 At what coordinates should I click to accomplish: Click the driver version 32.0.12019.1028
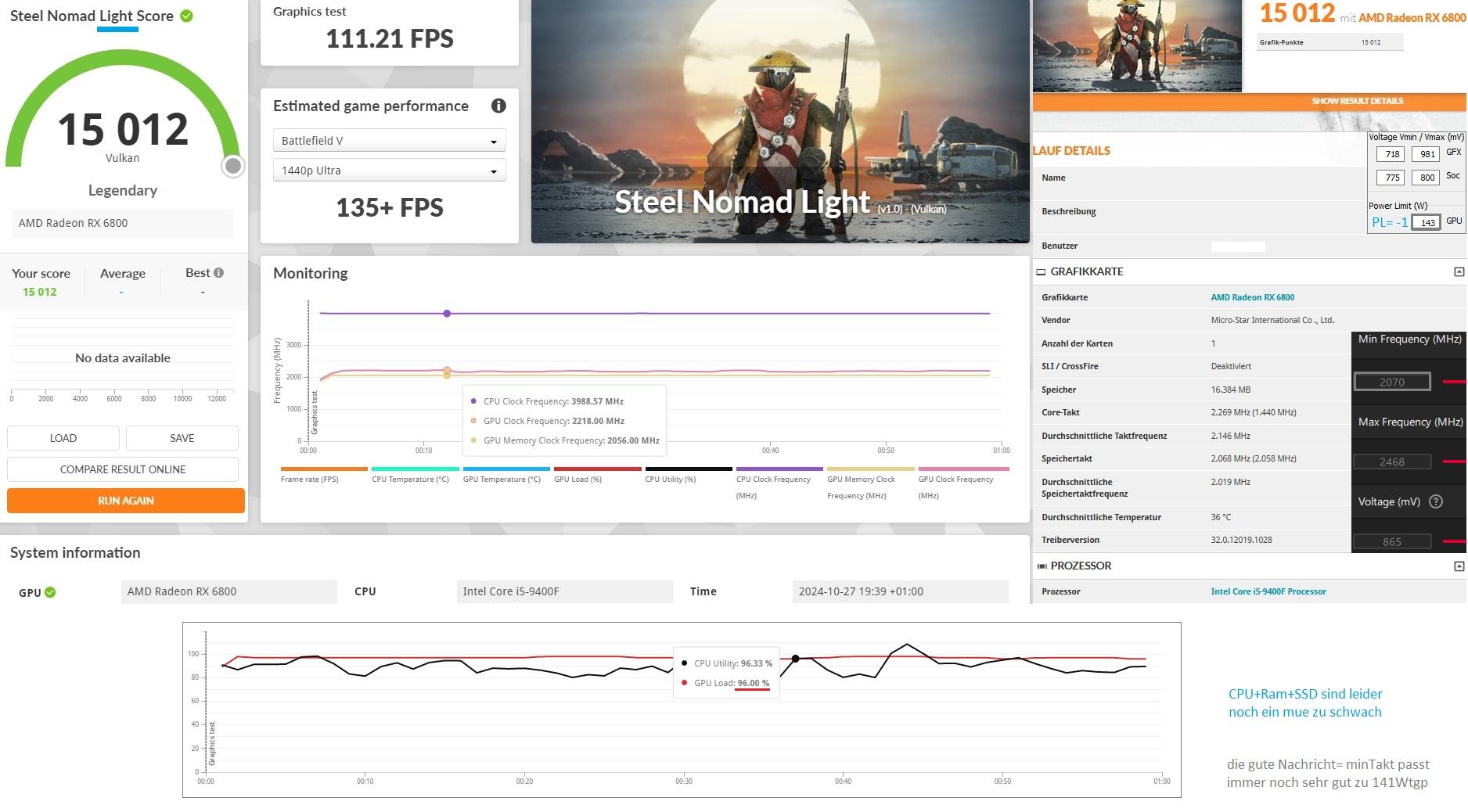1243,540
